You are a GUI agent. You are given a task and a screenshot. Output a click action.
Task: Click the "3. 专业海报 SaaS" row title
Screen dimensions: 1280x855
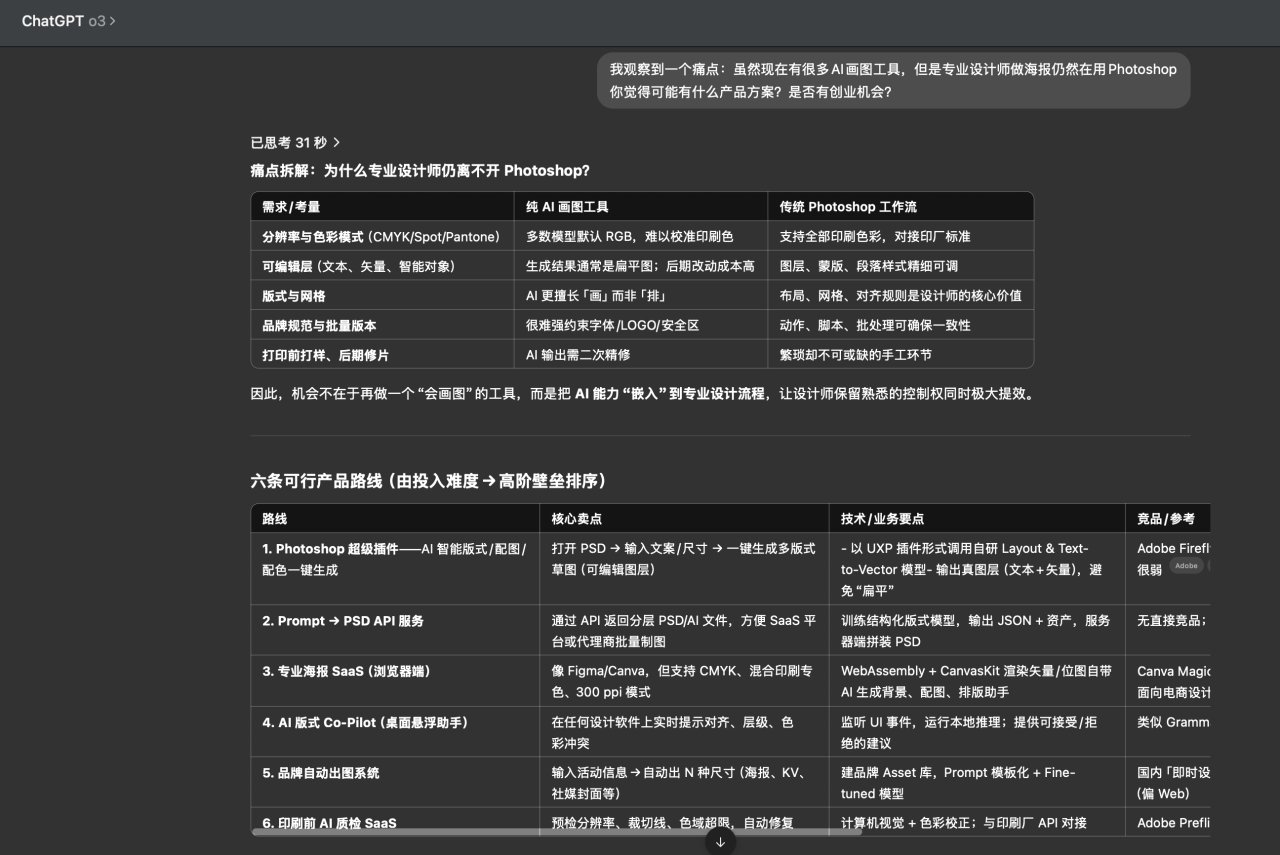point(346,671)
